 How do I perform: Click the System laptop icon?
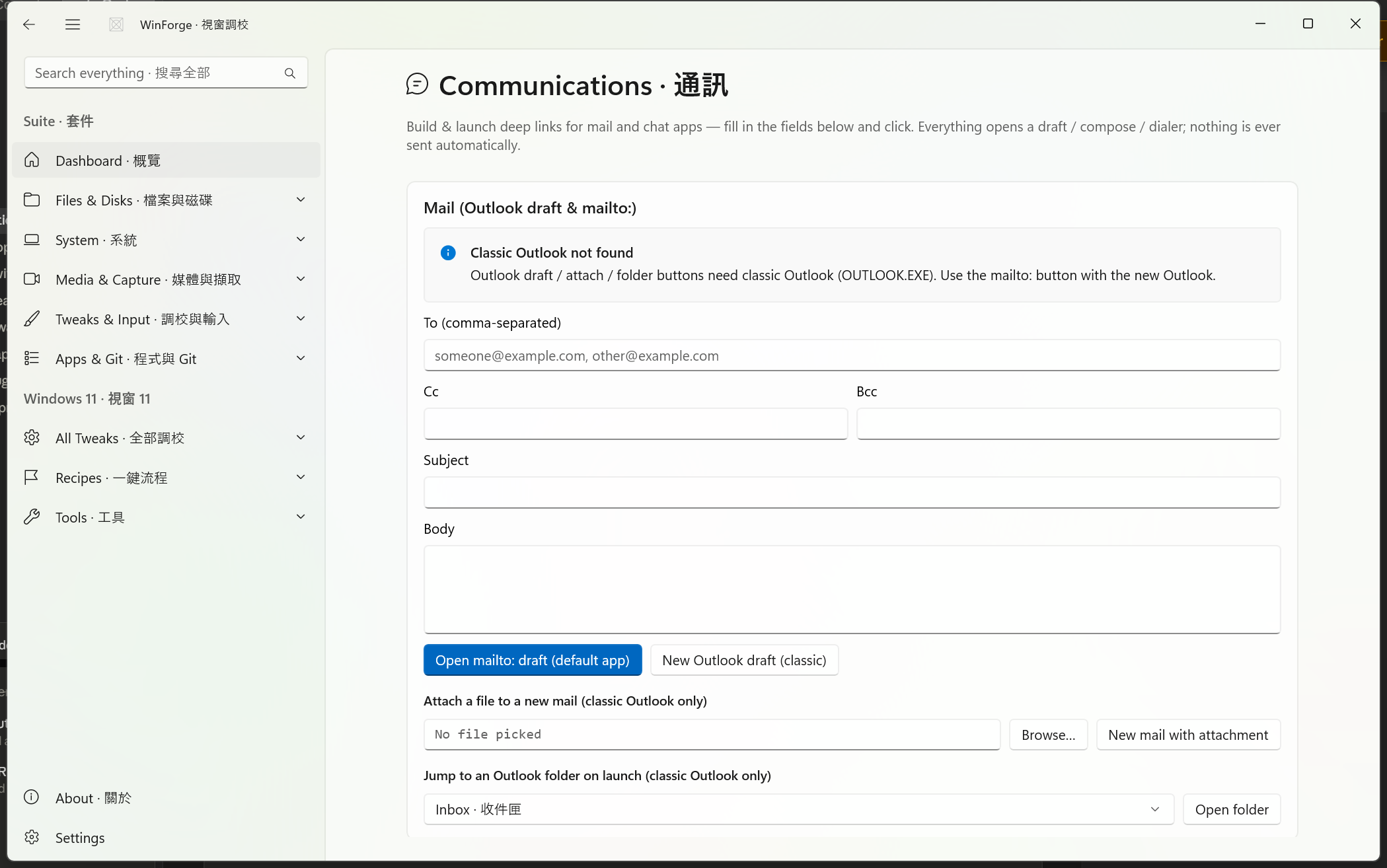[32, 240]
